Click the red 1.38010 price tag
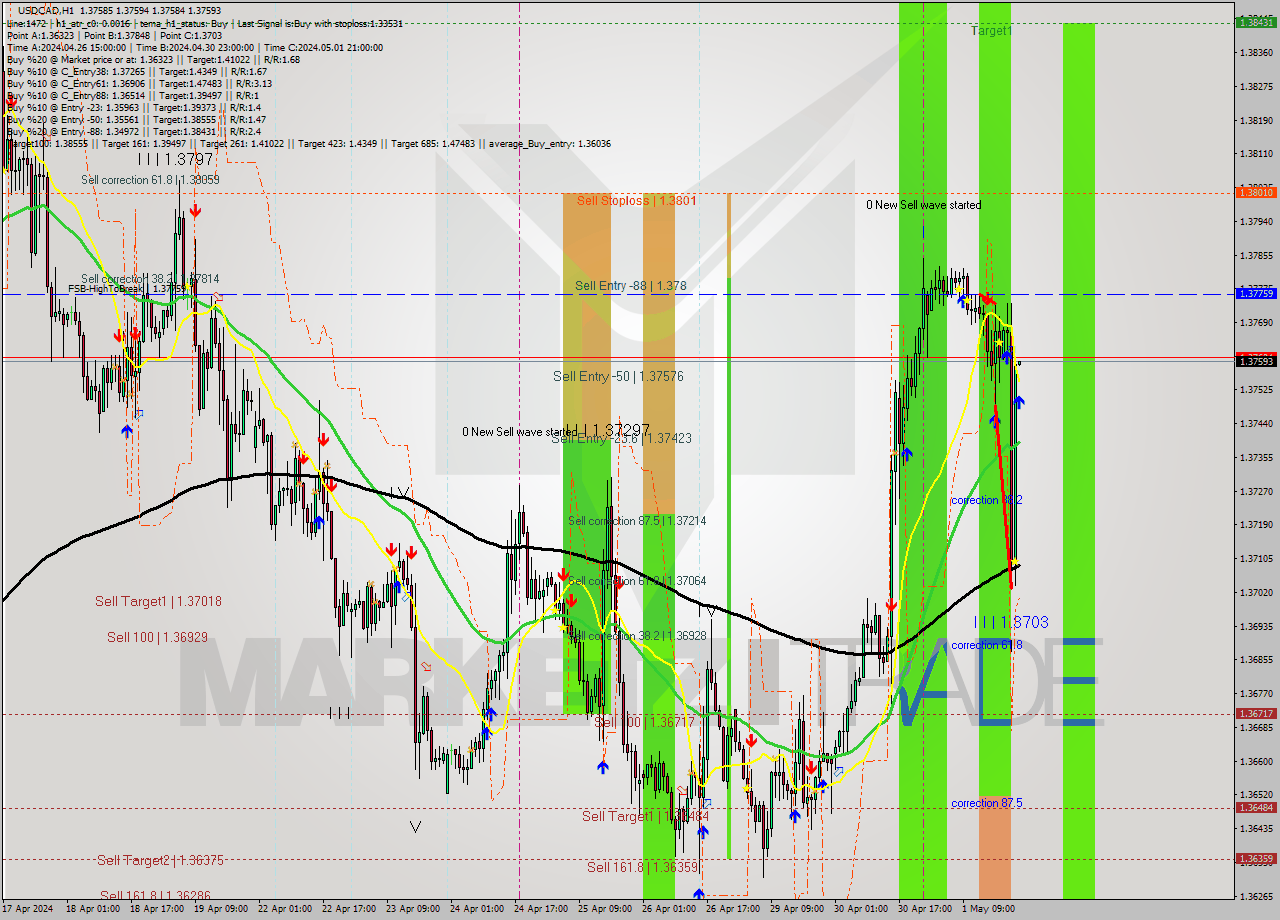Viewport: 1280px width, 920px height. (1256, 191)
